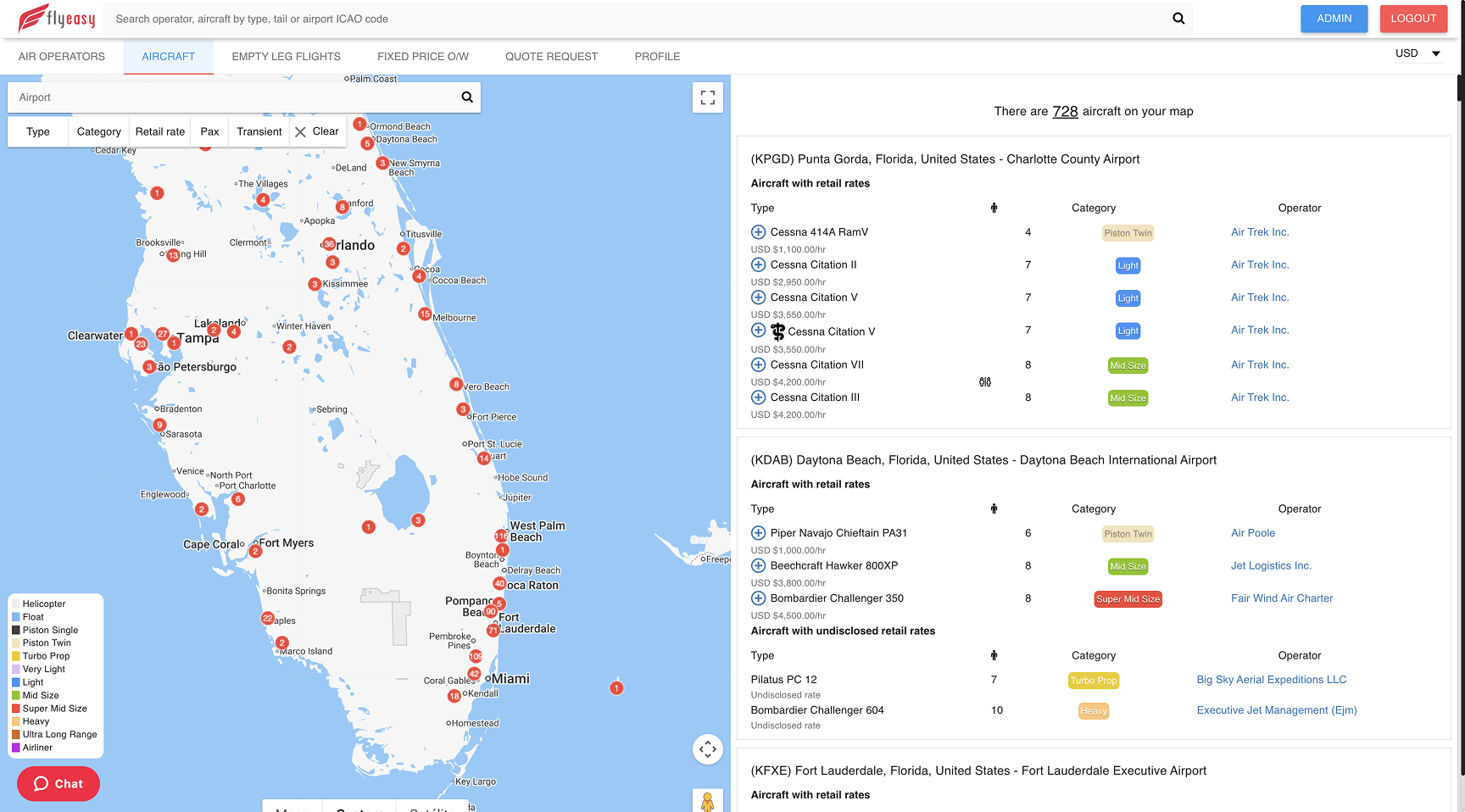
Task: Click the LOGOUT button
Action: (1413, 19)
